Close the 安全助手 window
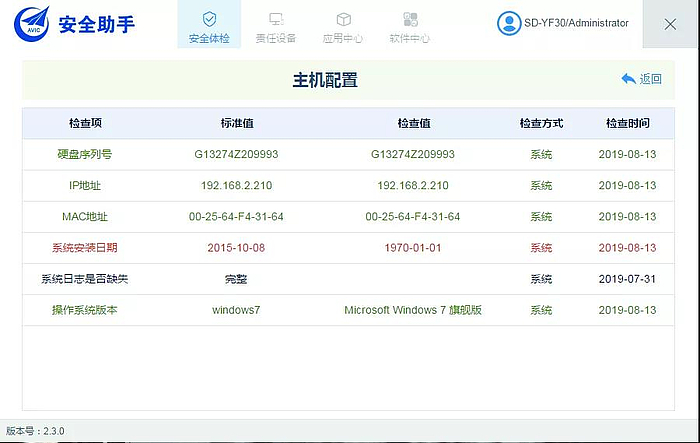The height and width of the screenshot is (443, 700). [670, 24]
